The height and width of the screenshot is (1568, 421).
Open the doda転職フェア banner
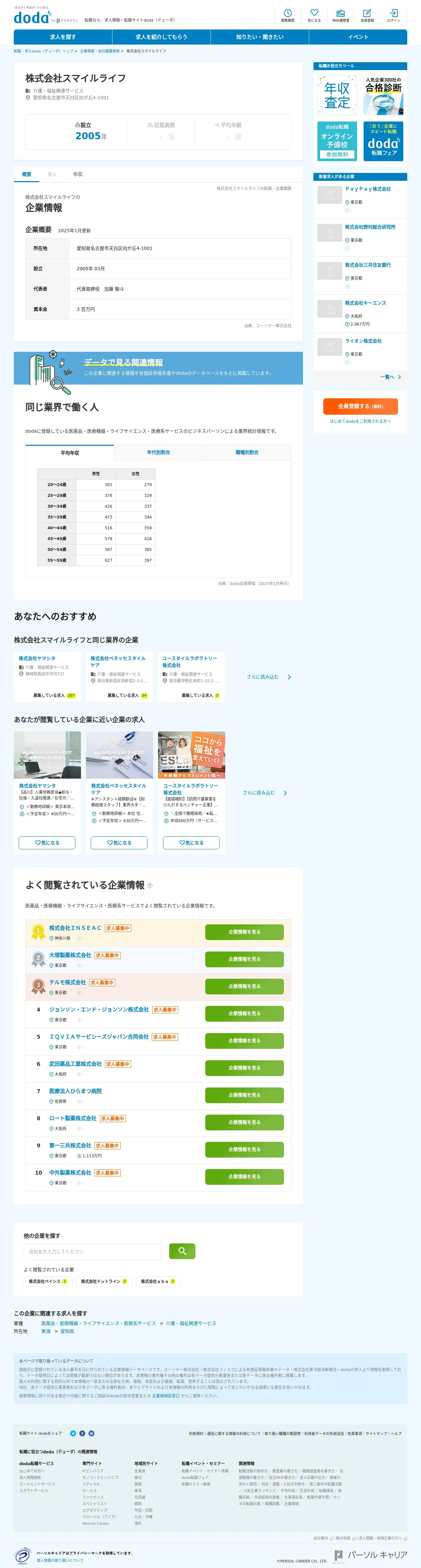pyautogui.click(x=383, y=141)
